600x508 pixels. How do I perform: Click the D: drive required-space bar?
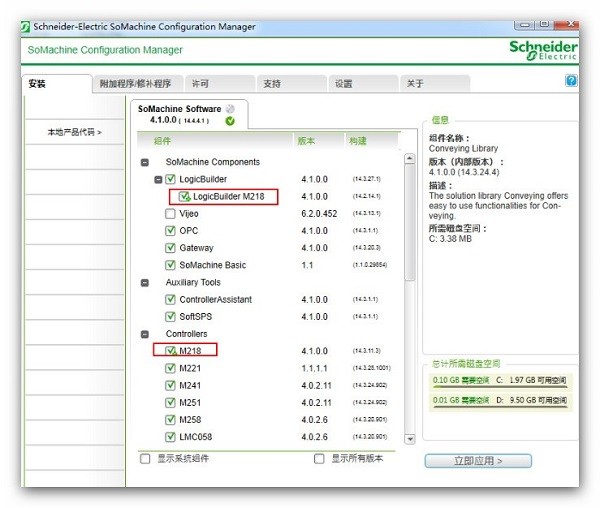501,401
